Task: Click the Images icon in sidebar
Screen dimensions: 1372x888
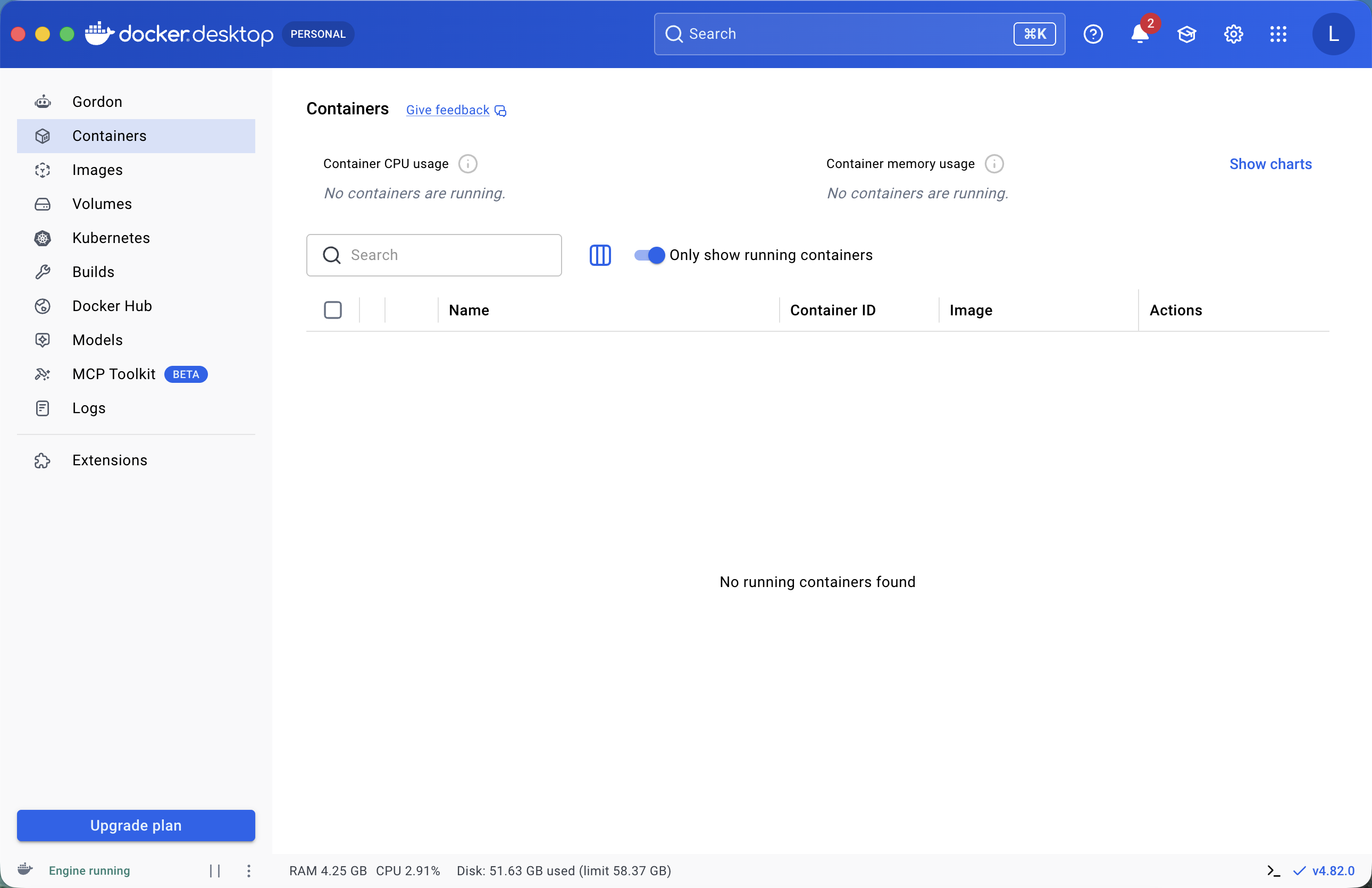Action: [x=43, y=170]
